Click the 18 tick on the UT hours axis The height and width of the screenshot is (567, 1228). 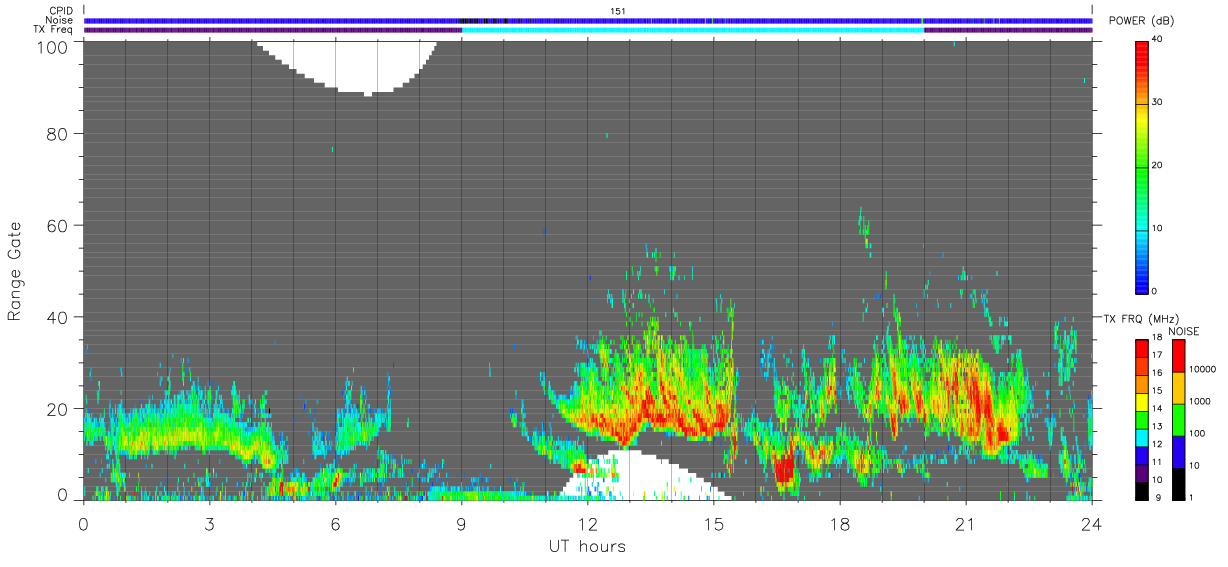coord(839,523)
